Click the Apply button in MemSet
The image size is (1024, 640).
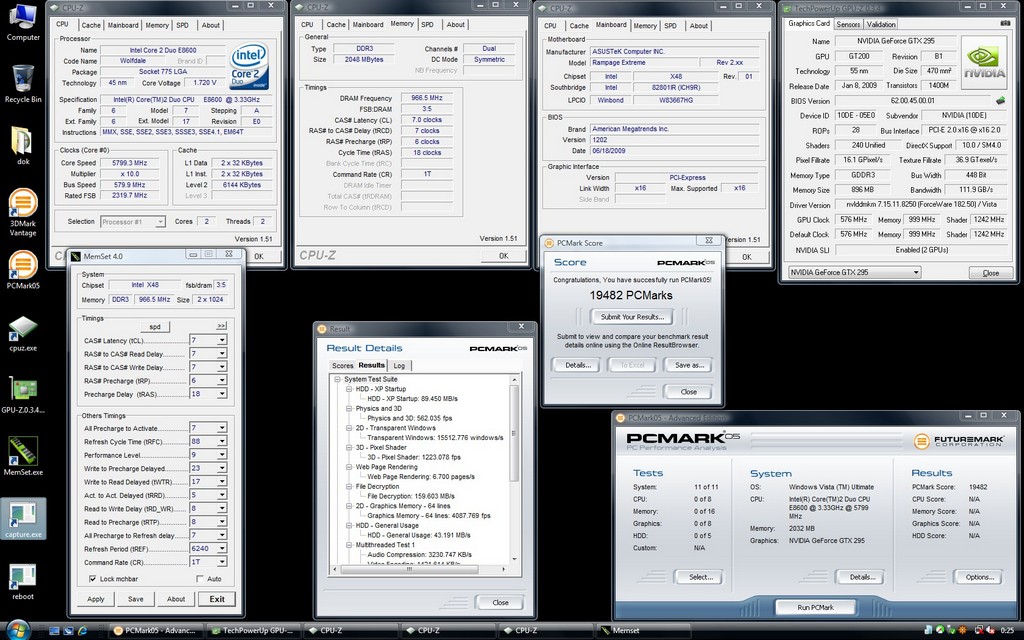click(95, 599)
